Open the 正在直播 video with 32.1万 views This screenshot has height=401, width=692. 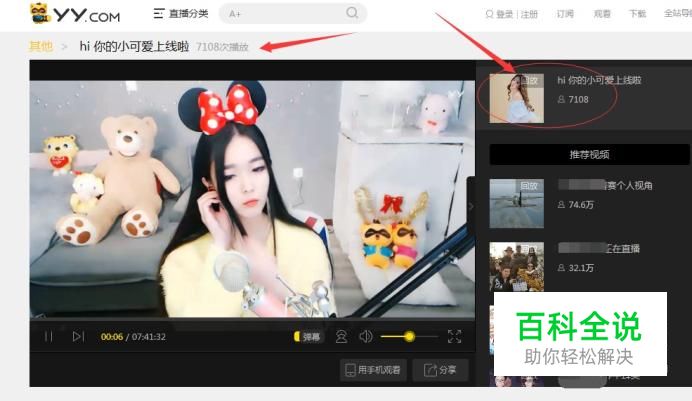(516, 266)
